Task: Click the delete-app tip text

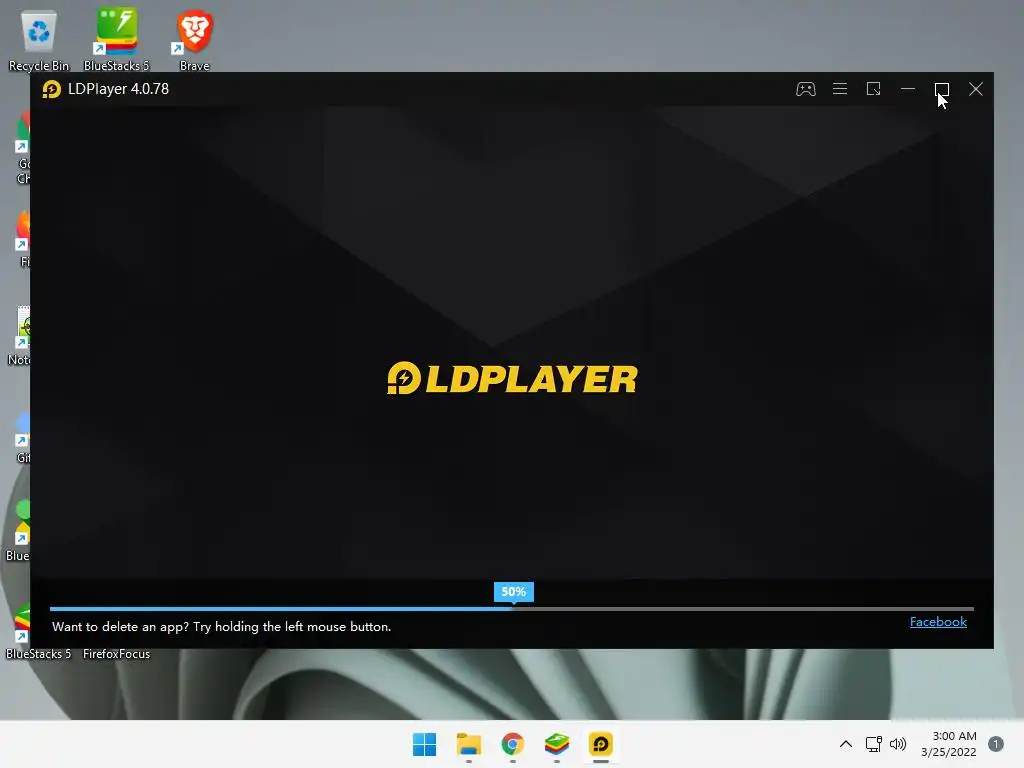Action: (x=221, y=626)
